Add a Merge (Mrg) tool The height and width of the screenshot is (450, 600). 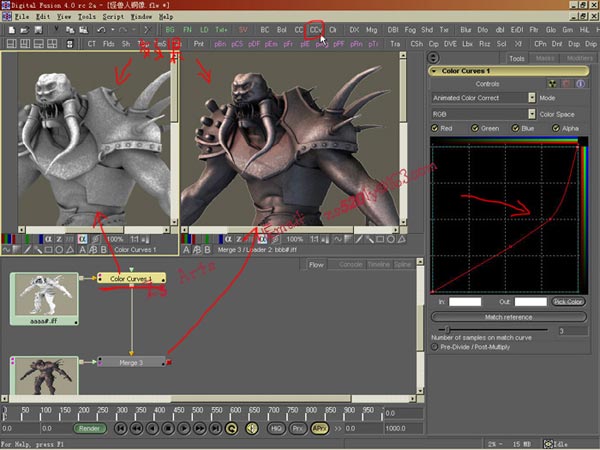[372, 30]
